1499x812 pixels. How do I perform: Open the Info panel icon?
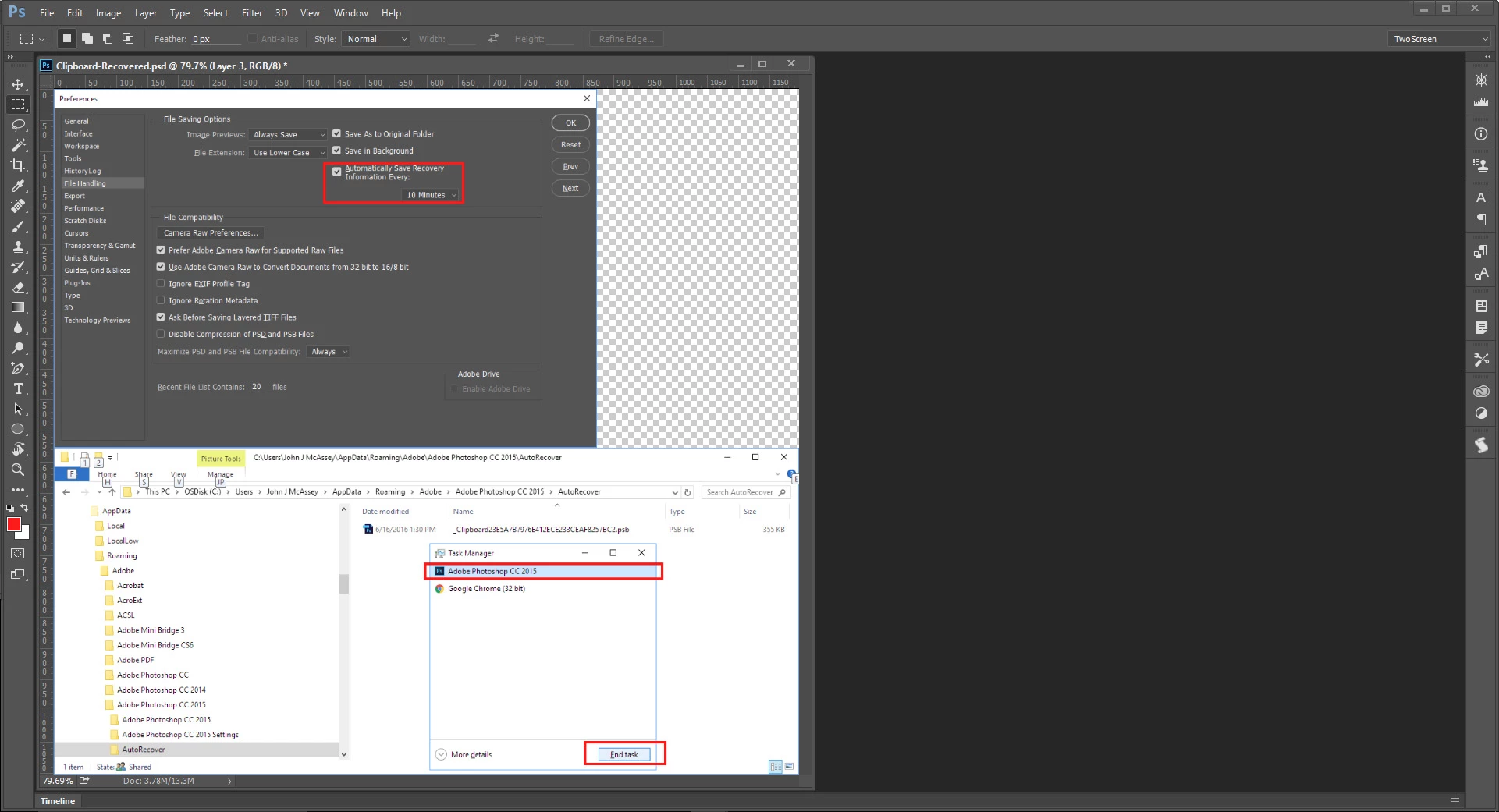tap(1480, 134)
